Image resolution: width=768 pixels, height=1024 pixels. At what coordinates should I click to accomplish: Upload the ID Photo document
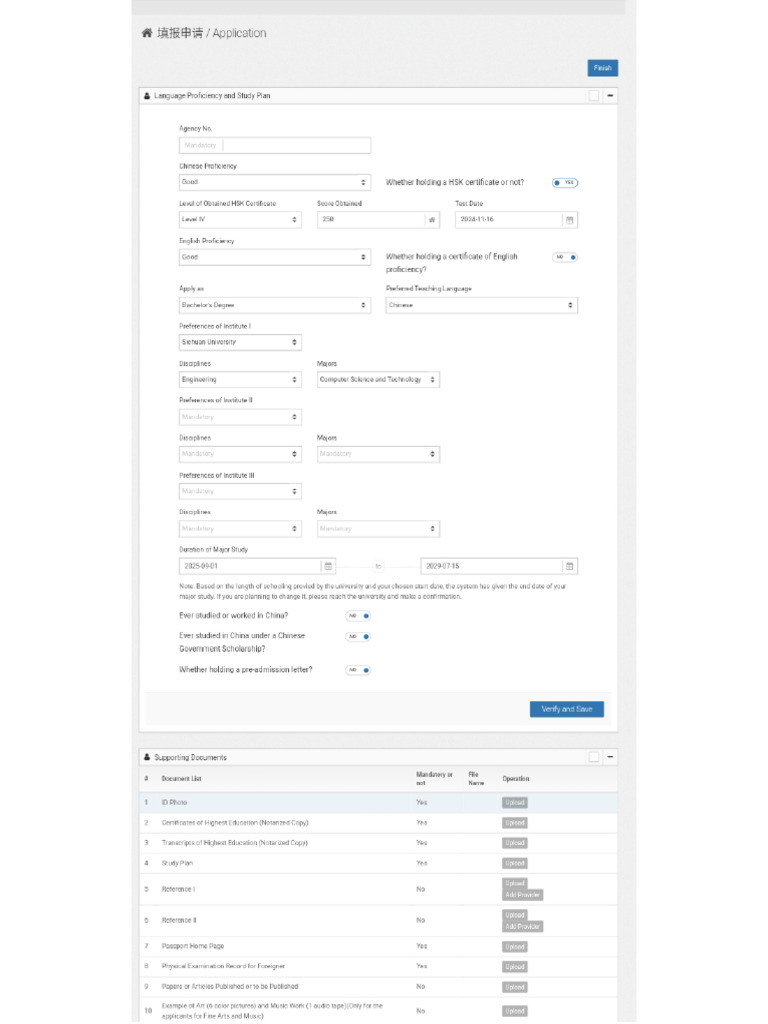[514, 803]
